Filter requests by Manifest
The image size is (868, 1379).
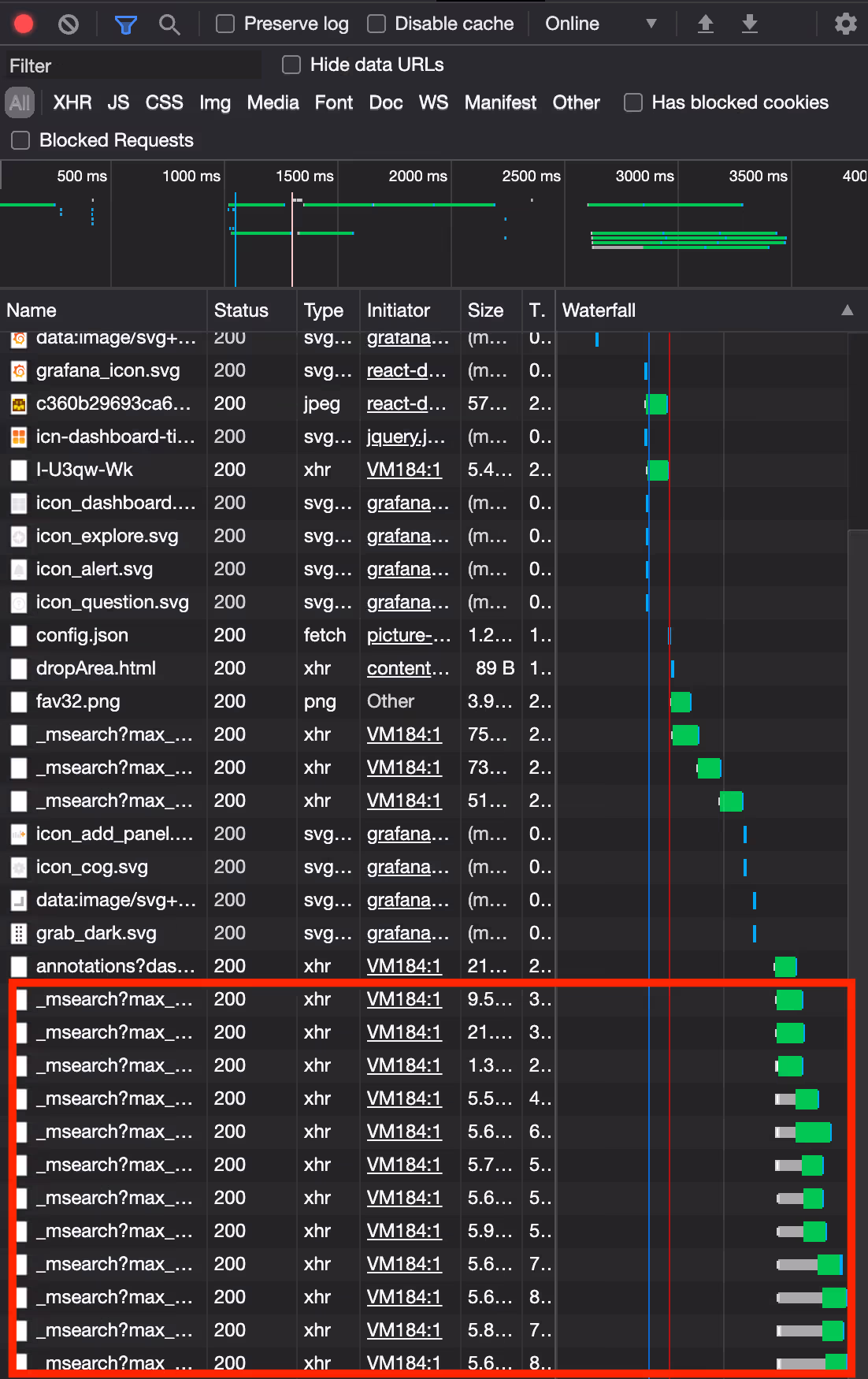pyautogui.click(x=500, y=102)
